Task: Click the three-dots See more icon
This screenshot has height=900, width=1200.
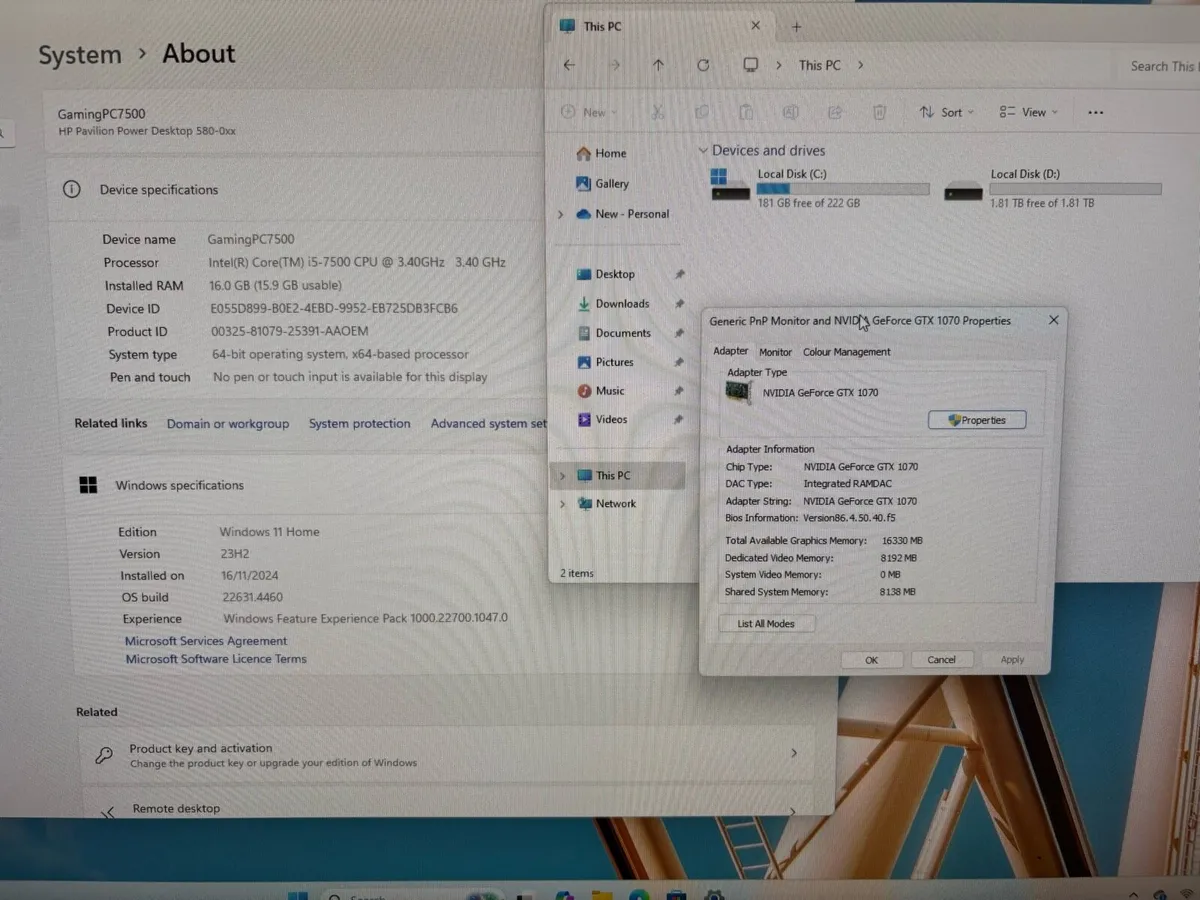Action: tap(1095, 113)
